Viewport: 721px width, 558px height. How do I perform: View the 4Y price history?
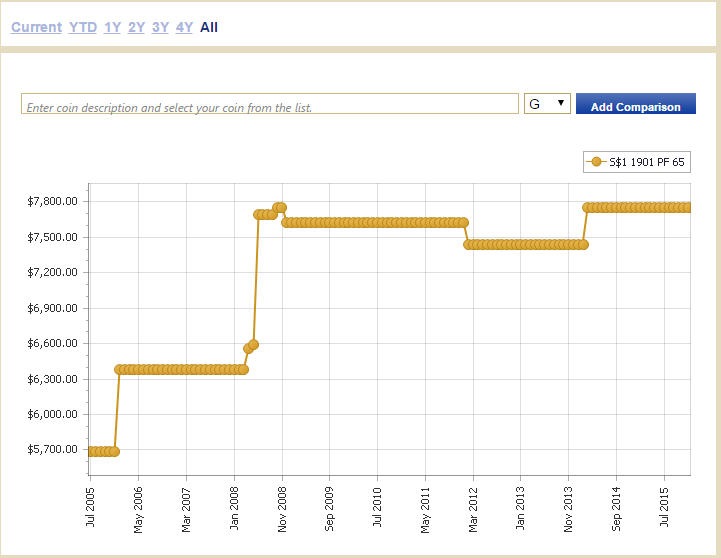point(184,27)
